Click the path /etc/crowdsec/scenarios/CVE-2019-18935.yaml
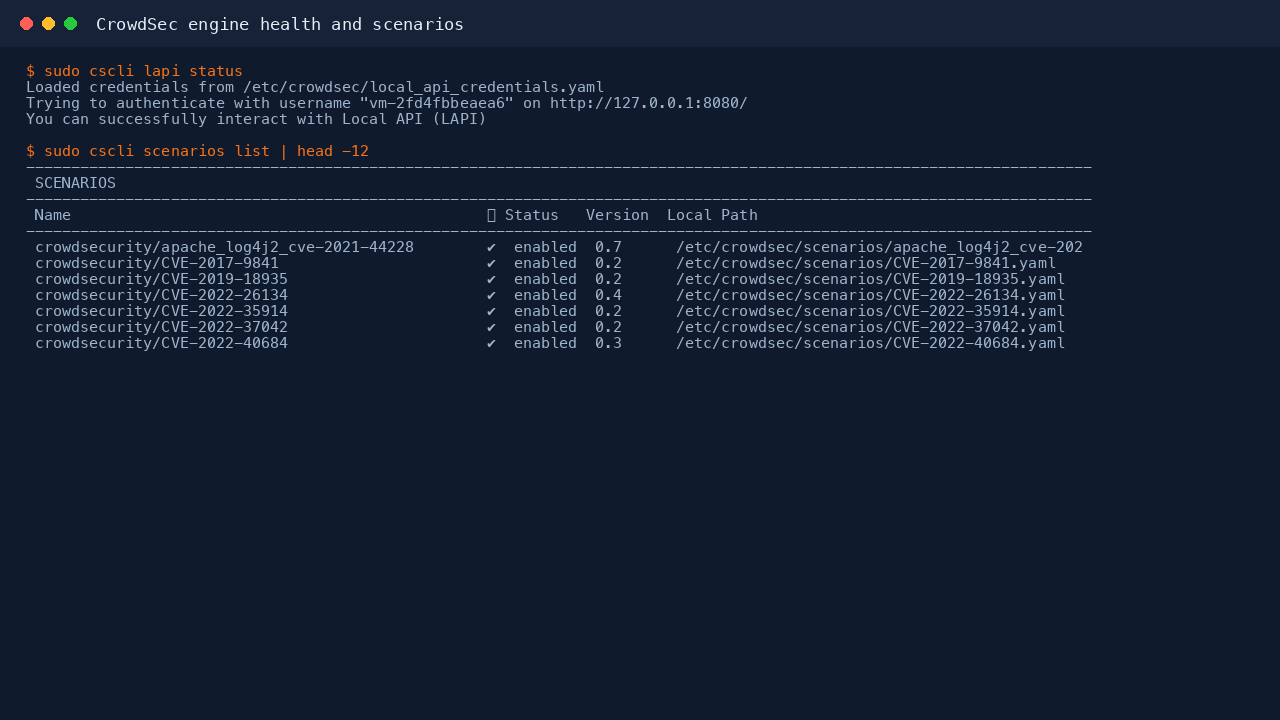 870,279
